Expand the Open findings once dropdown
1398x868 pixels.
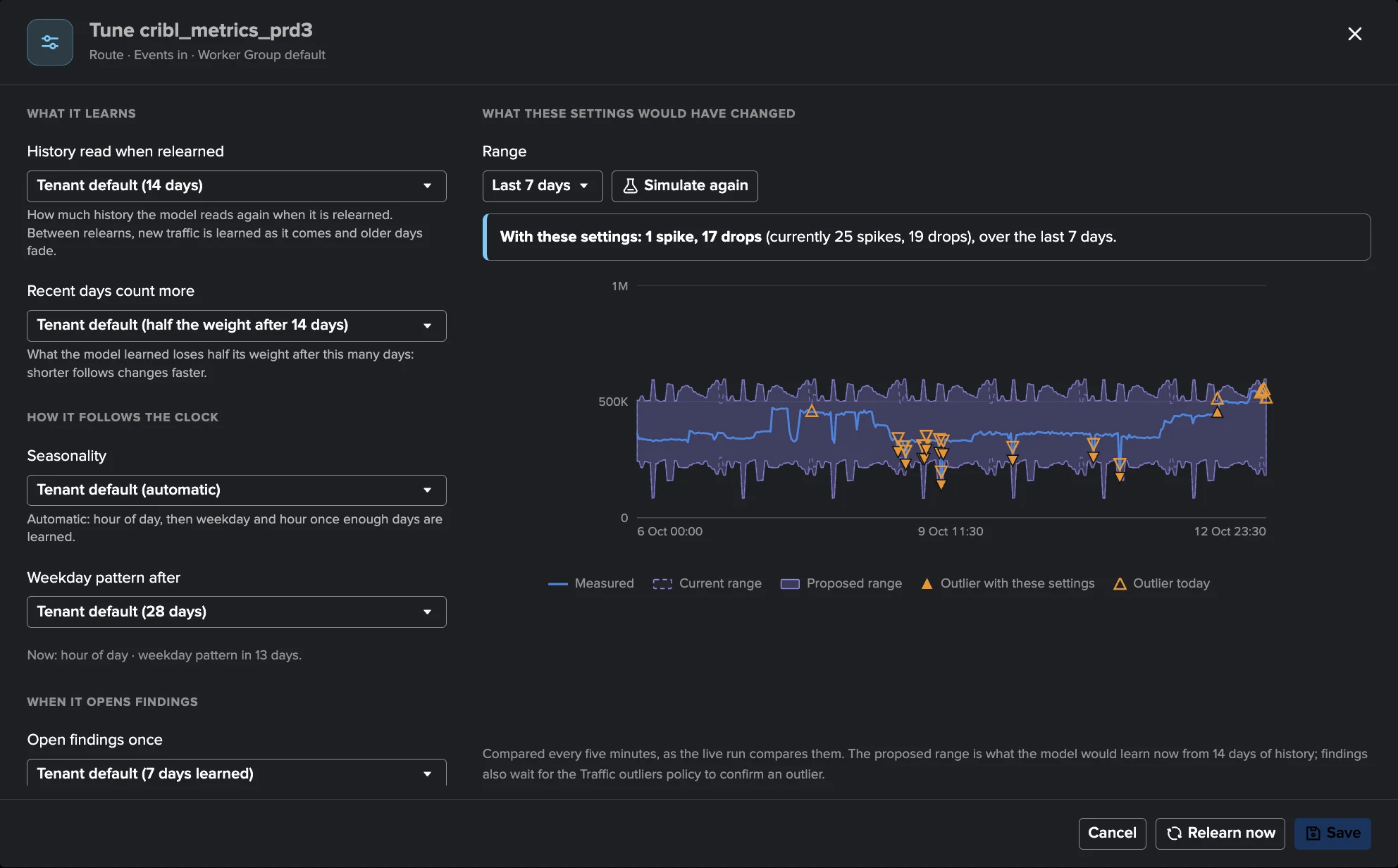(237, 773)
